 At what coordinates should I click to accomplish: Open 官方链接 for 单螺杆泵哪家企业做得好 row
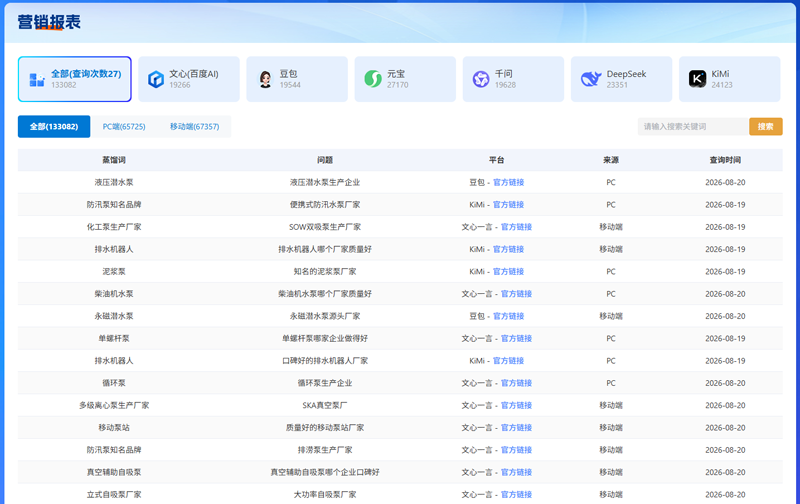pyautogui.click(x=516, y=338)
